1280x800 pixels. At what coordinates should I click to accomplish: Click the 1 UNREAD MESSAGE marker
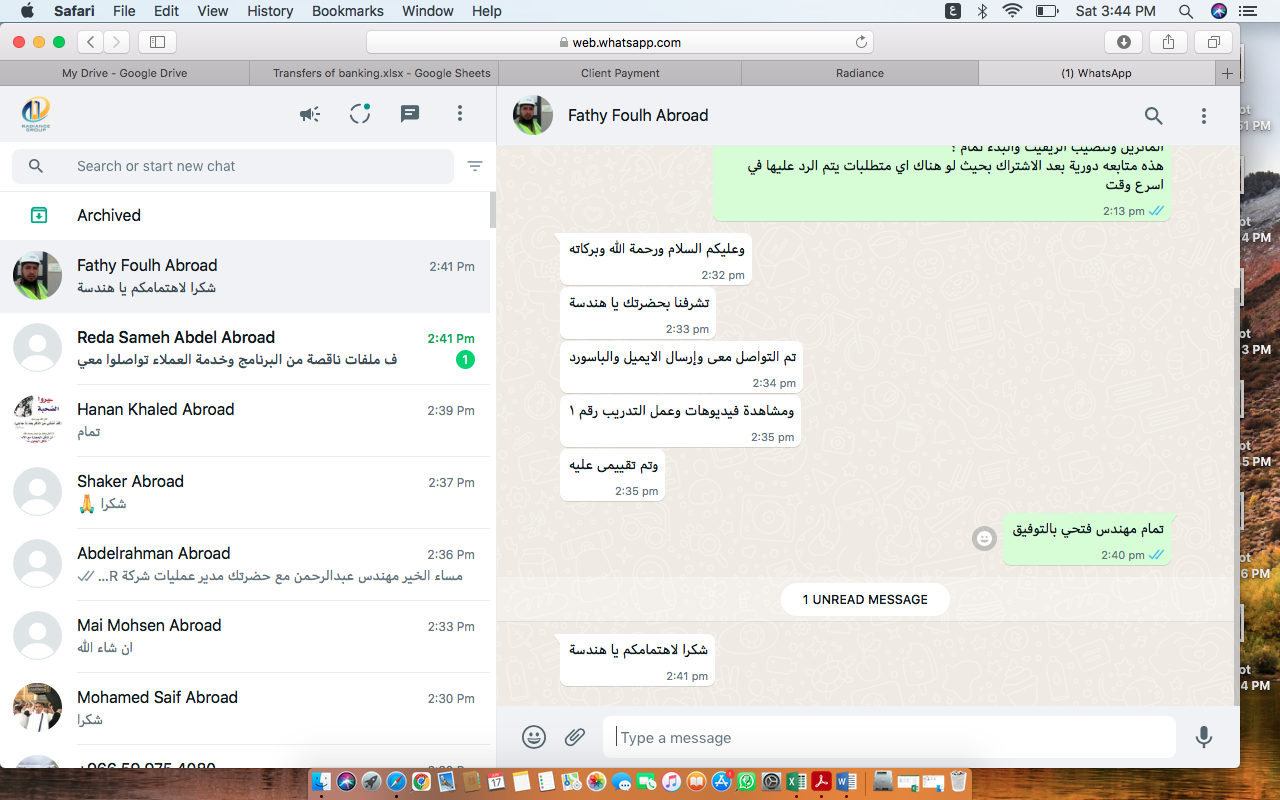click(x=865, y=599)
